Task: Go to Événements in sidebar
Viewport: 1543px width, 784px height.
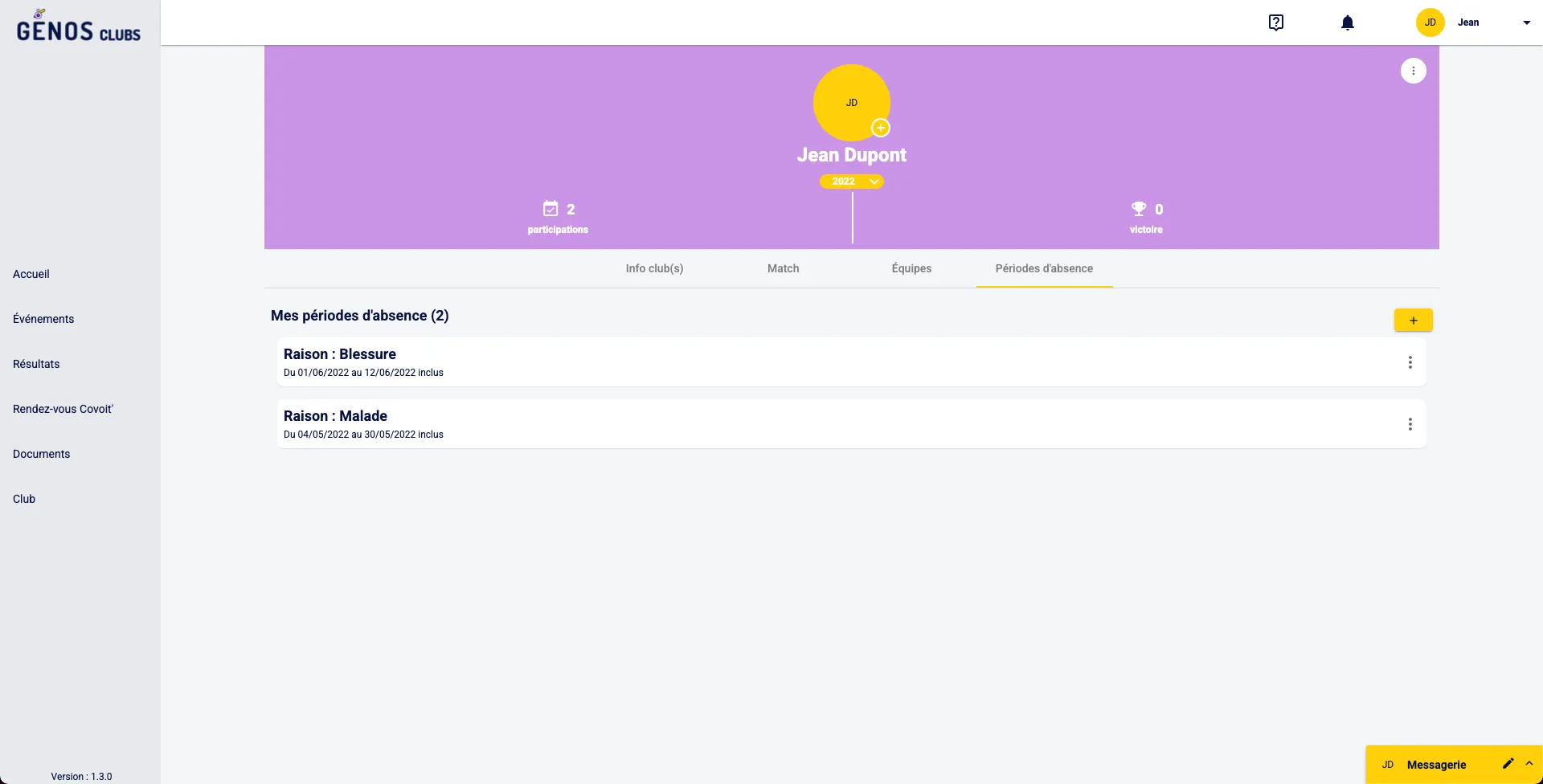Action: coord(43,319)
